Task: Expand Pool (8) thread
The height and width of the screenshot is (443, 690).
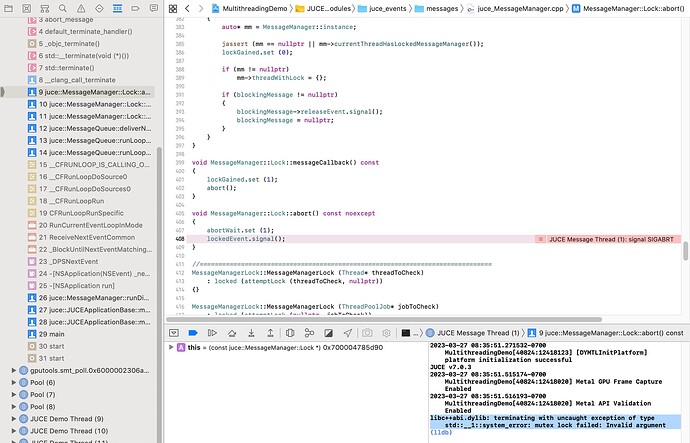Action: (x=14, y=406)
